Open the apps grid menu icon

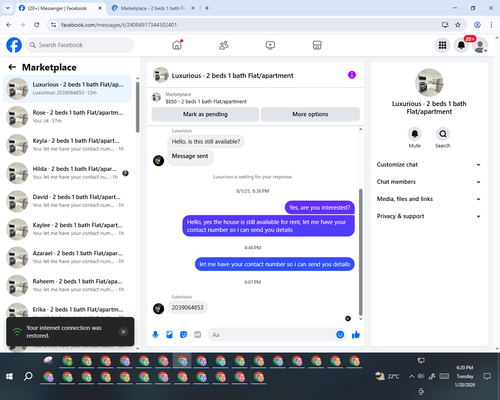(x=442, y=45)
